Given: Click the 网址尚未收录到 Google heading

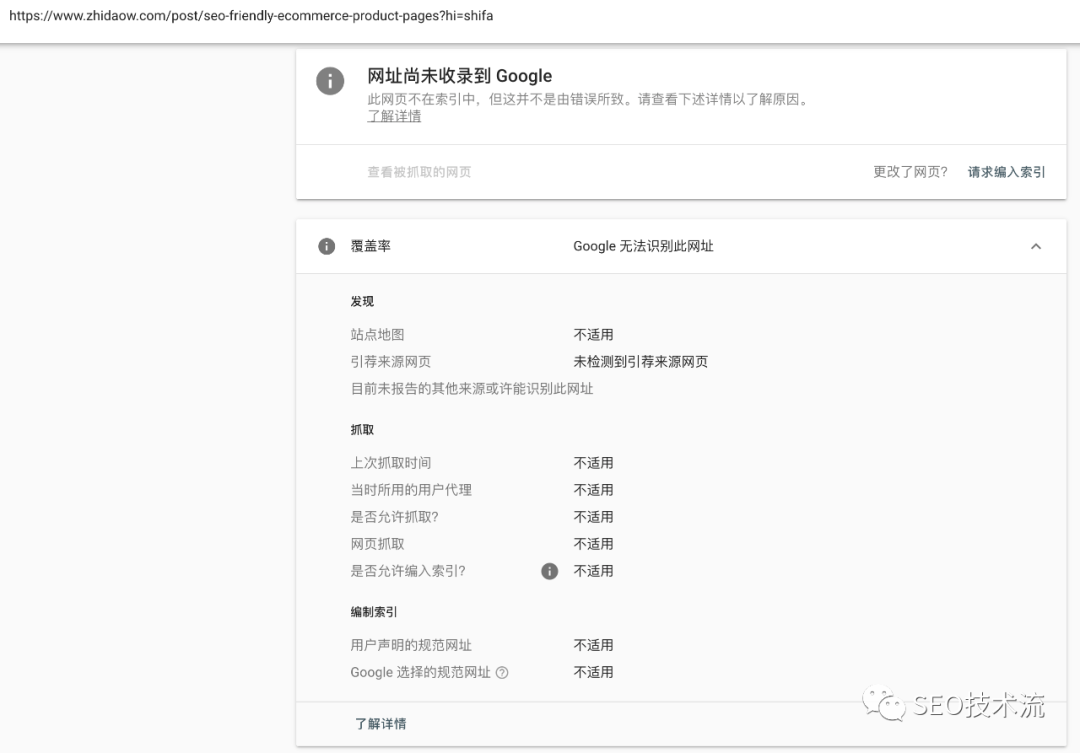Looking at the screenshot, I should (459, 76).
